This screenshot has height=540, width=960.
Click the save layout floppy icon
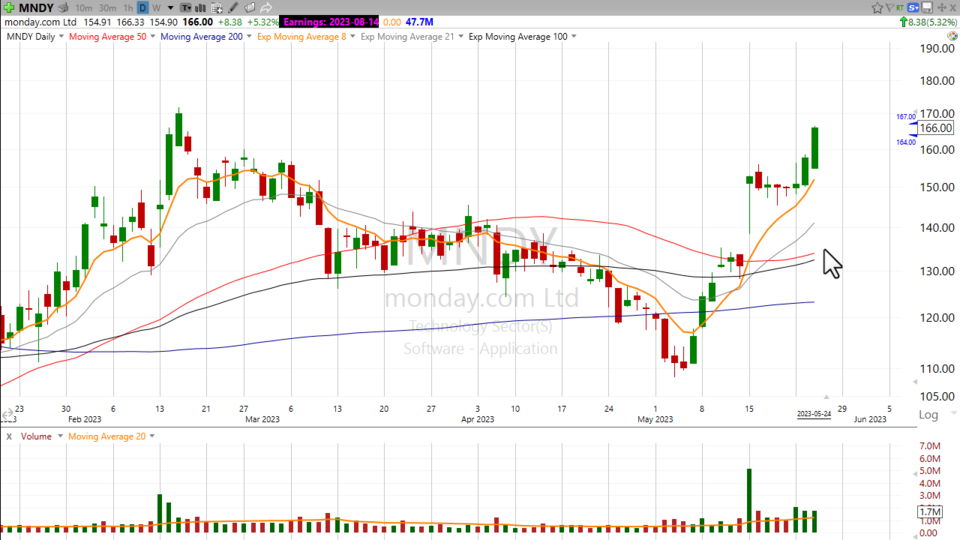928,7
